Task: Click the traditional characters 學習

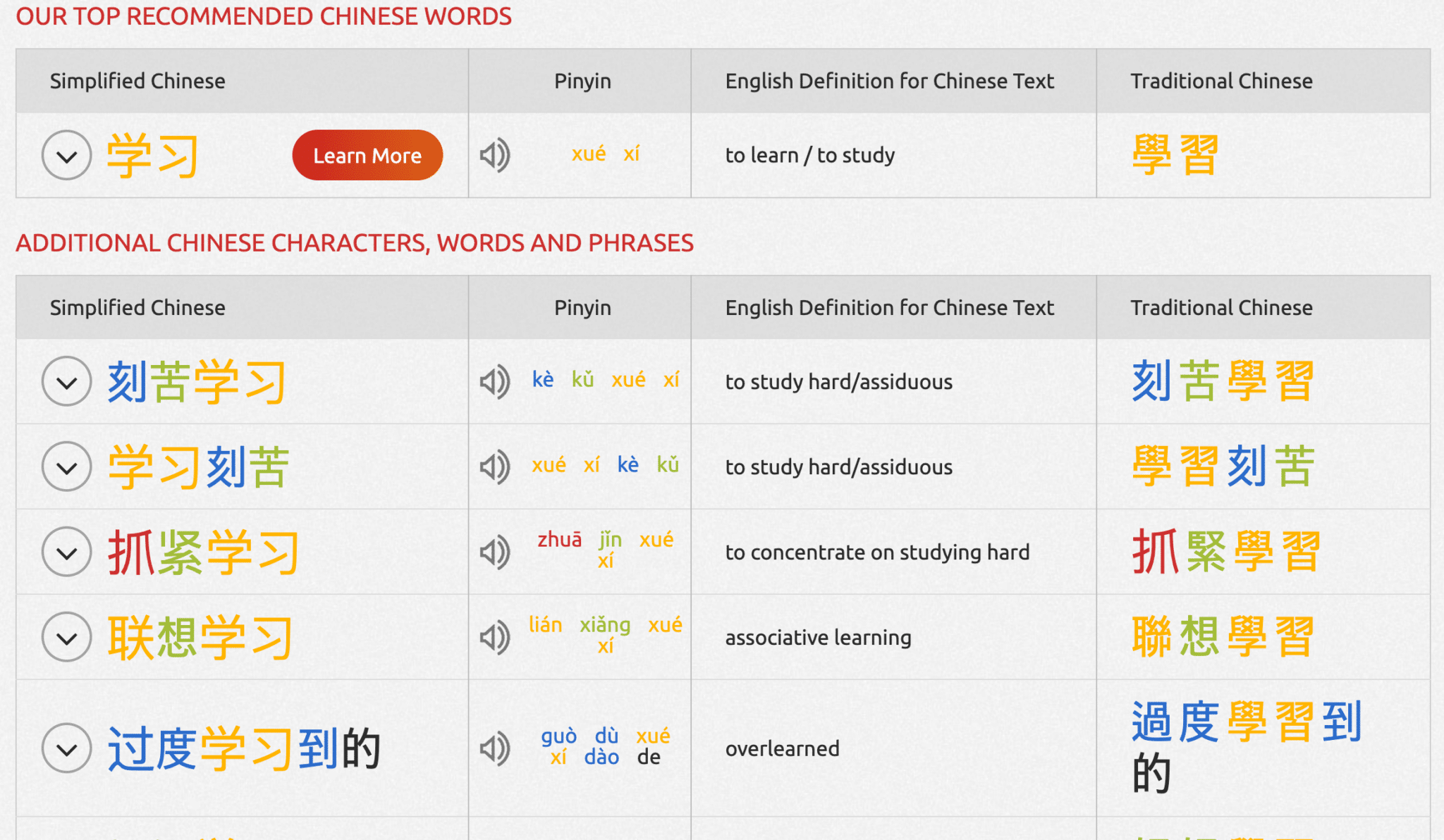Action: pos(1175,154)
